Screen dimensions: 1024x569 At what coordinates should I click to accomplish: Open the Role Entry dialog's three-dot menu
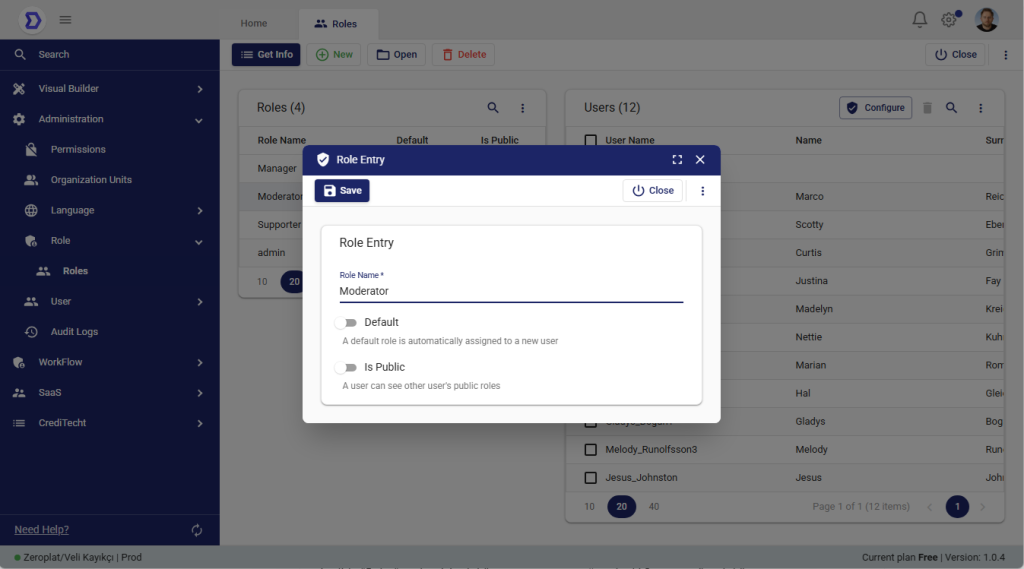point(702,191)
